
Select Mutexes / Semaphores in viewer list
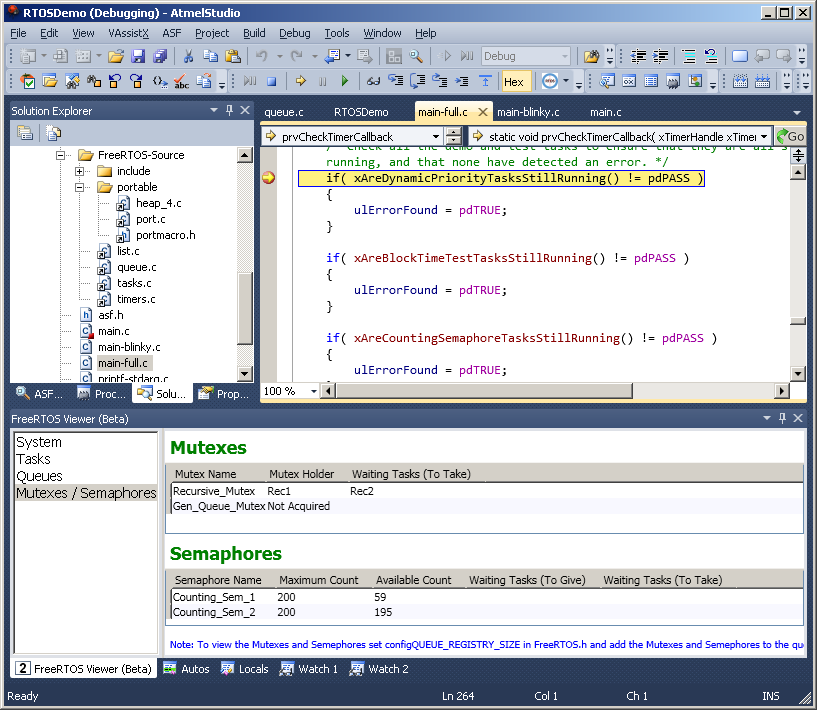pyautogui.click(x=86, y=493)
